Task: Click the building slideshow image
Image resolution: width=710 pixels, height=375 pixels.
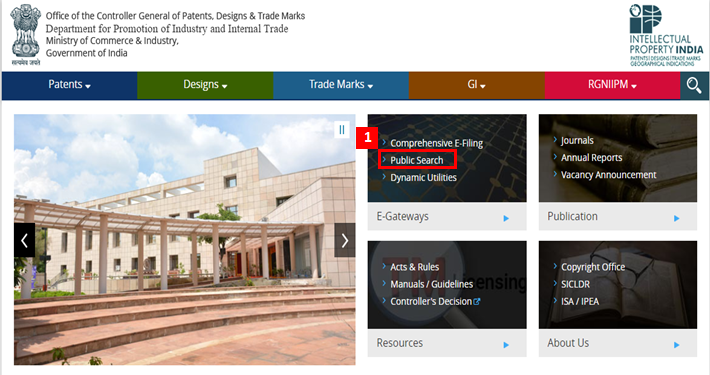Action: tap(185, 240)
